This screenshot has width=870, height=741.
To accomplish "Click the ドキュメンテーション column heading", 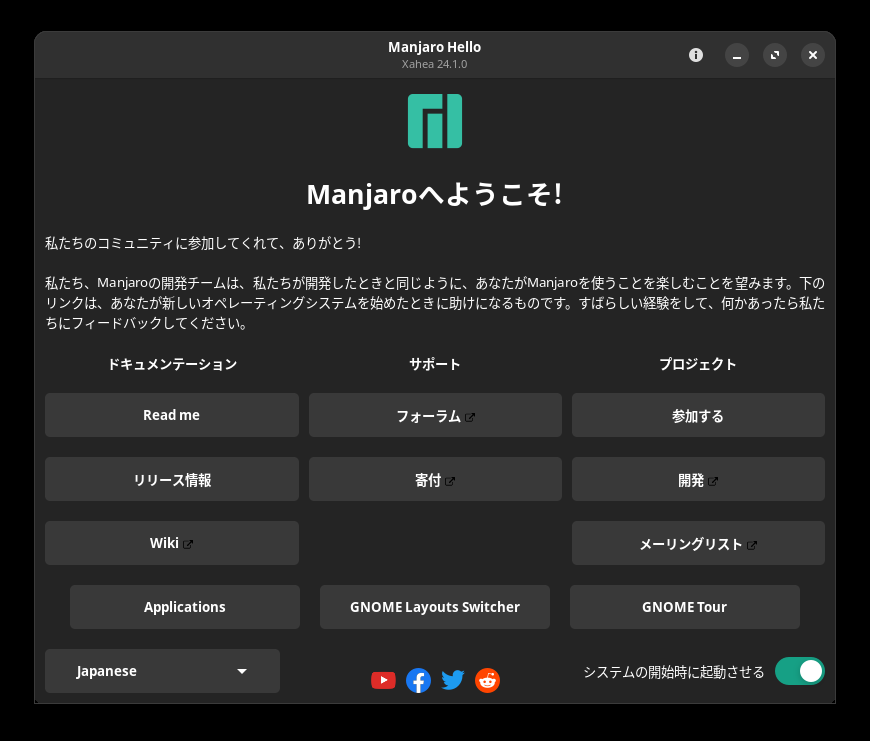I will (x=172, y=364).
